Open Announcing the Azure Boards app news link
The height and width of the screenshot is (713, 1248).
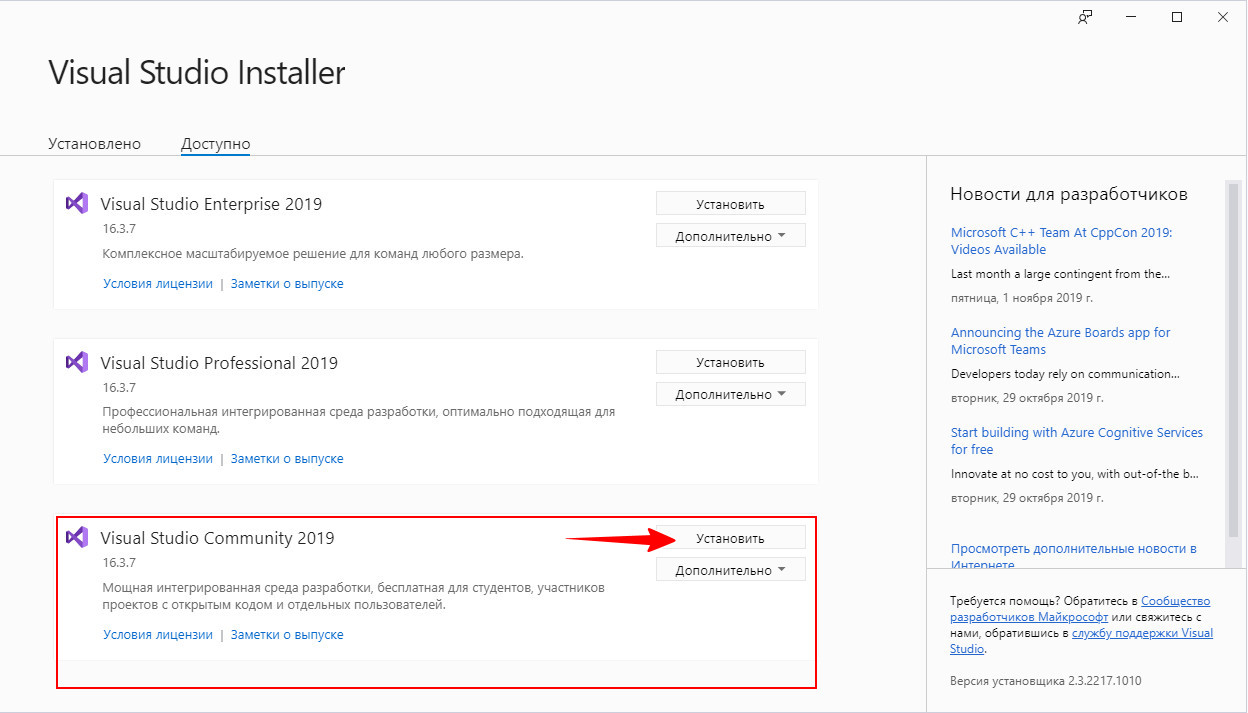click(1060, 341)
